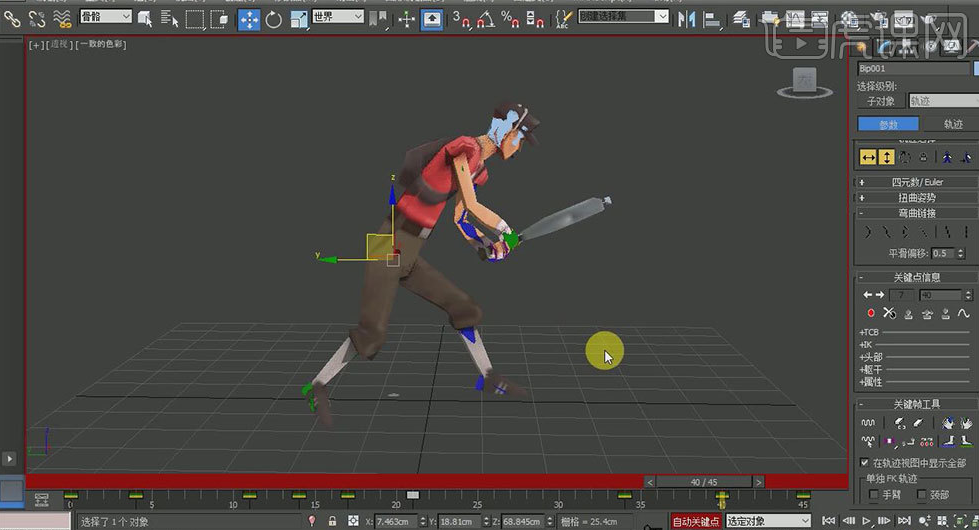Screen dimensions: 979x530
Task: Switch to the 轨迹 tab
Action: [x=952, y=124]
